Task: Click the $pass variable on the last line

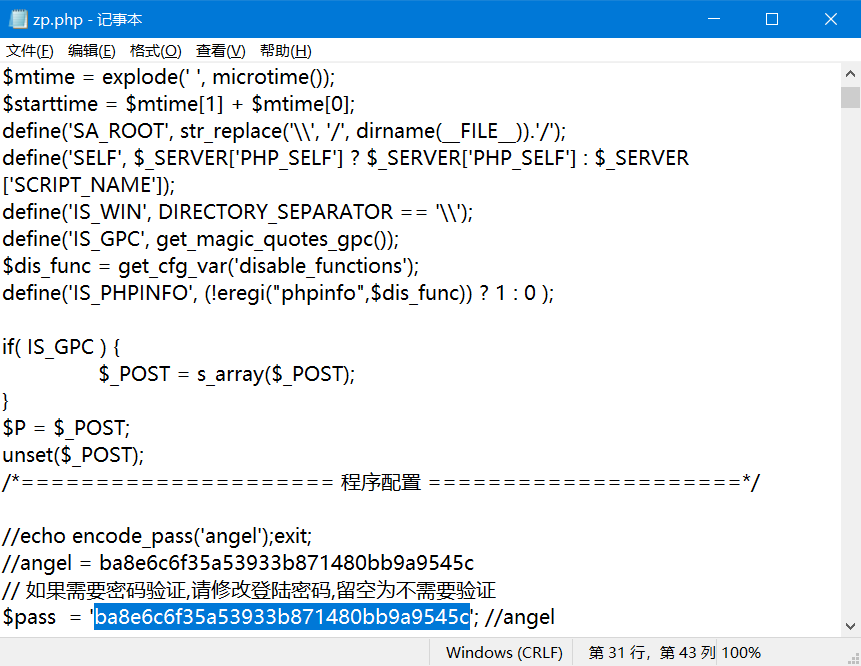Action: [30, 617]
